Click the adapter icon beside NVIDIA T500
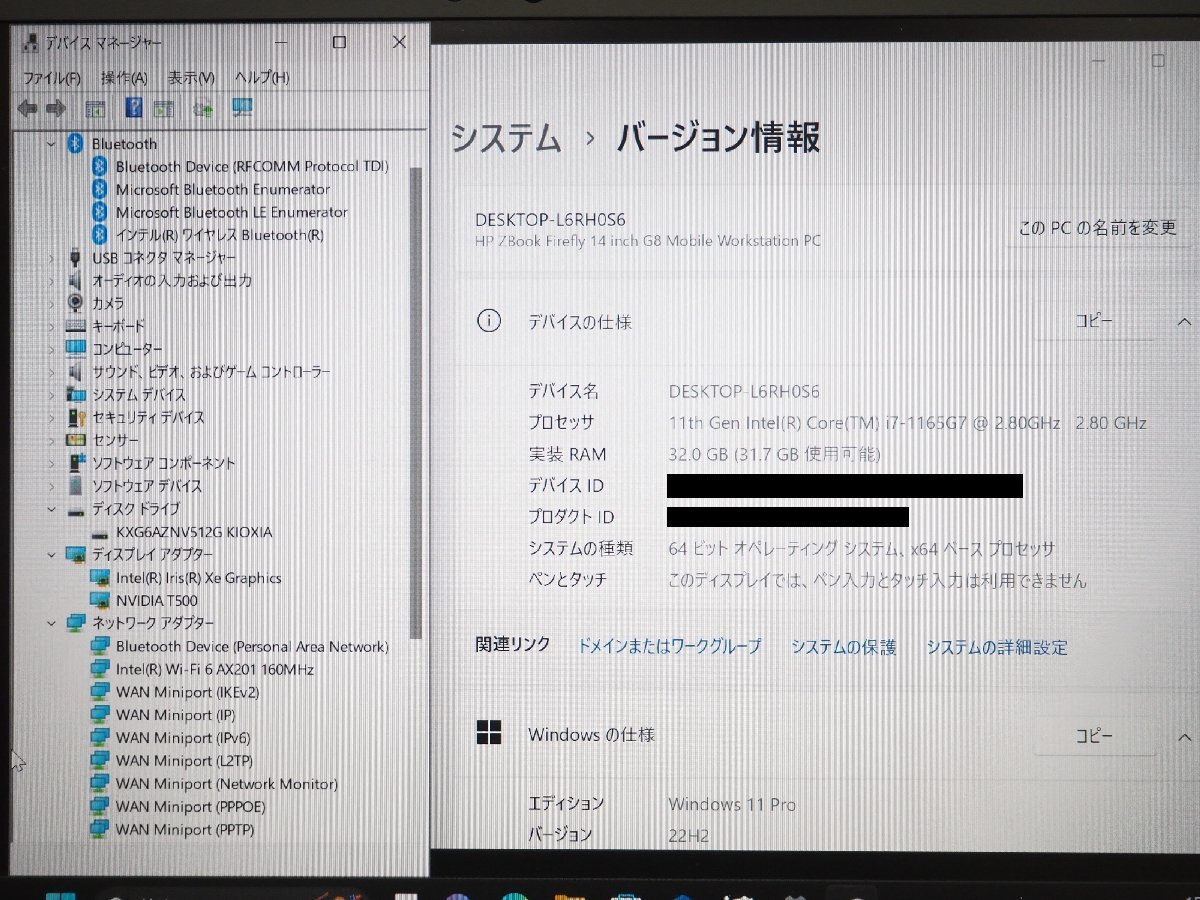Image resolution: width=1200 pixels, height=900 pixels. point(99,601)
